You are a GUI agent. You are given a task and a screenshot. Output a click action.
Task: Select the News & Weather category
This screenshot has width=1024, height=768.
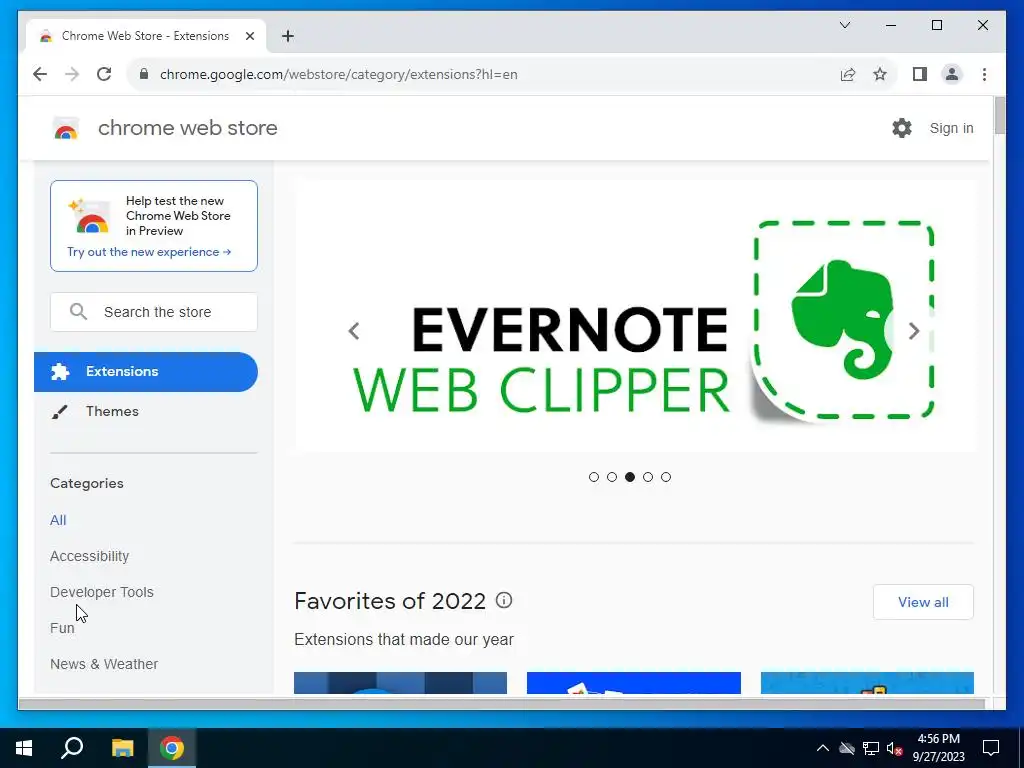point(104,664)
